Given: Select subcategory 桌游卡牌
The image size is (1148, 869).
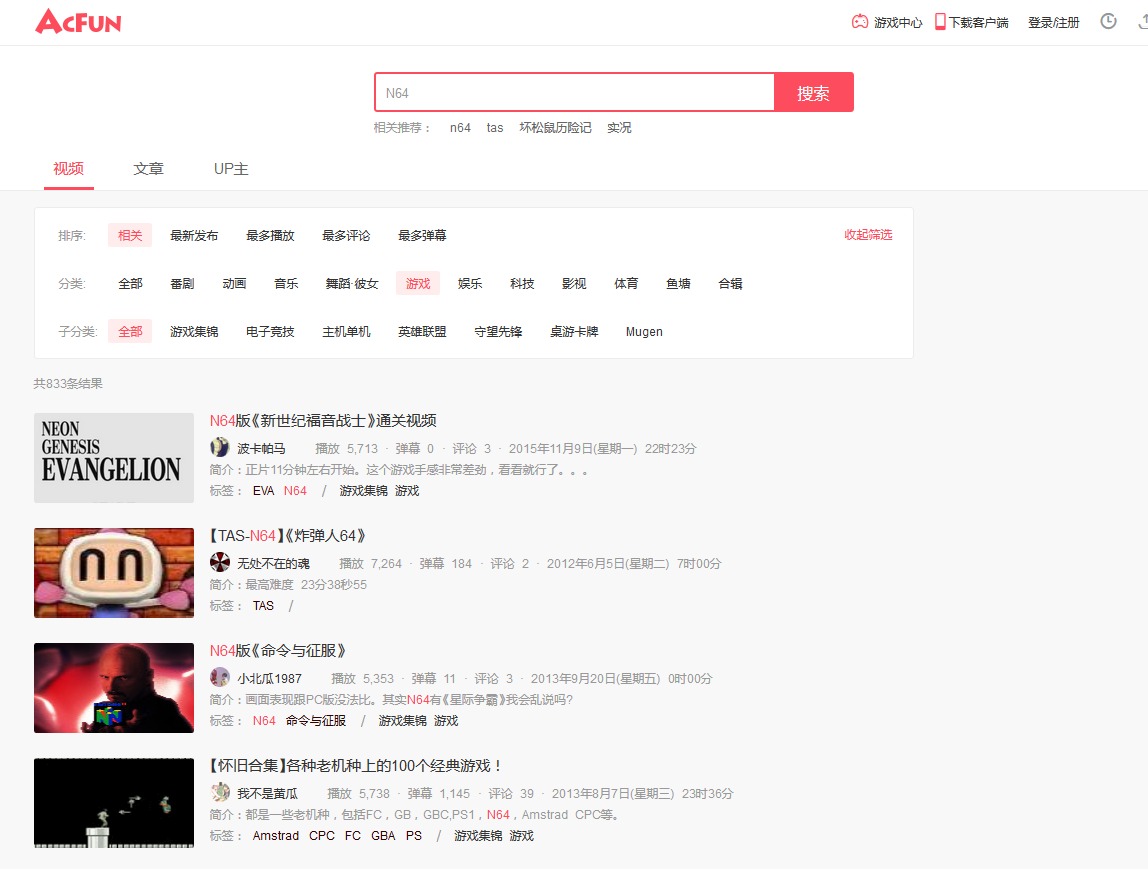Looking at the screenshot, I should (574, 332).
